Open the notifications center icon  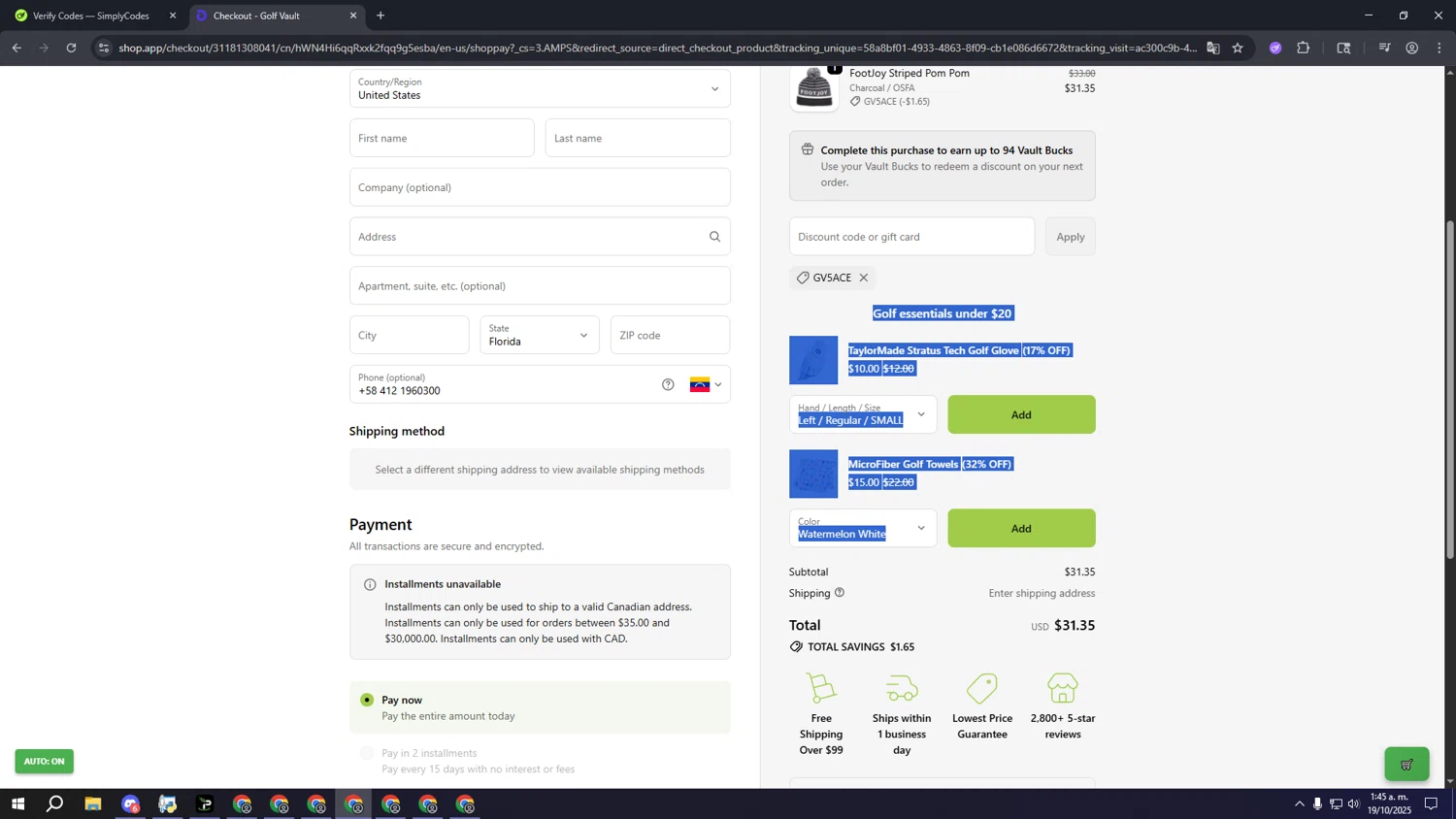tap(1431, 803)
